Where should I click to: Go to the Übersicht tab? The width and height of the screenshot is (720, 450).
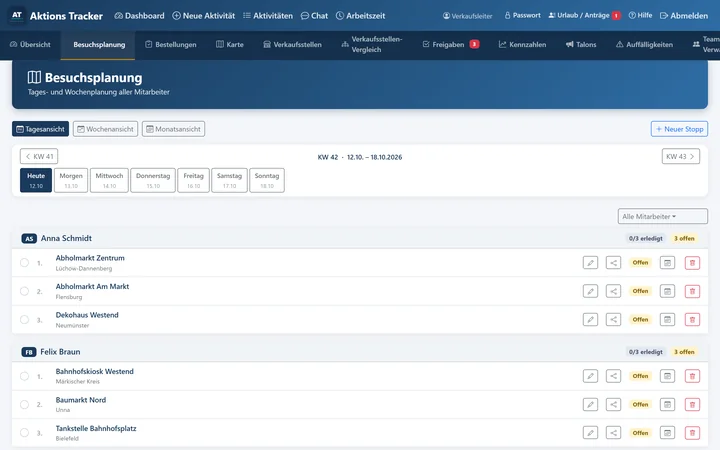click(x=30, y=45)
